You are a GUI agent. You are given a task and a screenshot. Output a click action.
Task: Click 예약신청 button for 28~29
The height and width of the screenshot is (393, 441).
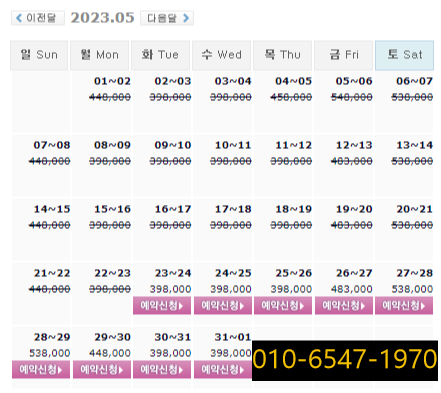coord(41,369)
